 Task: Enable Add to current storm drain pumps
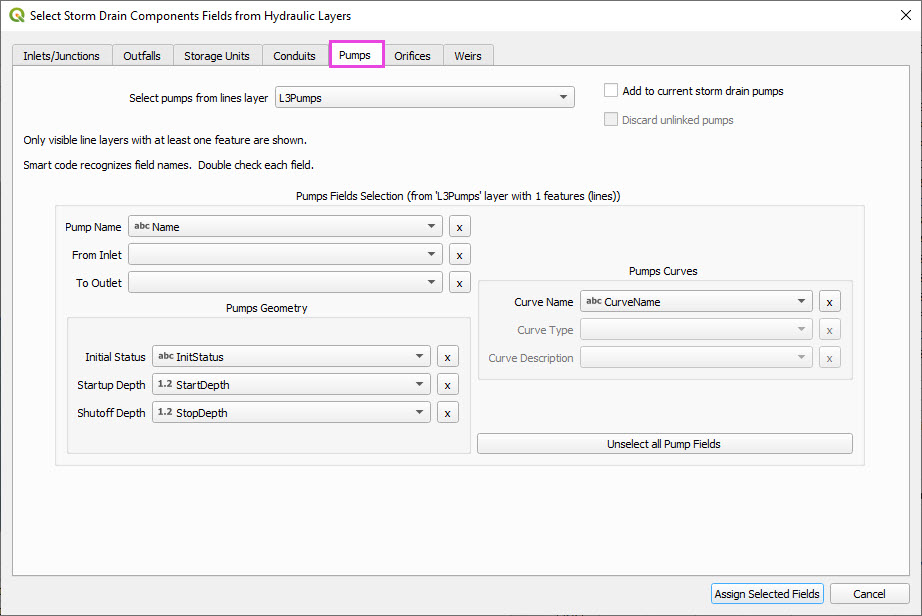(611, 91)
